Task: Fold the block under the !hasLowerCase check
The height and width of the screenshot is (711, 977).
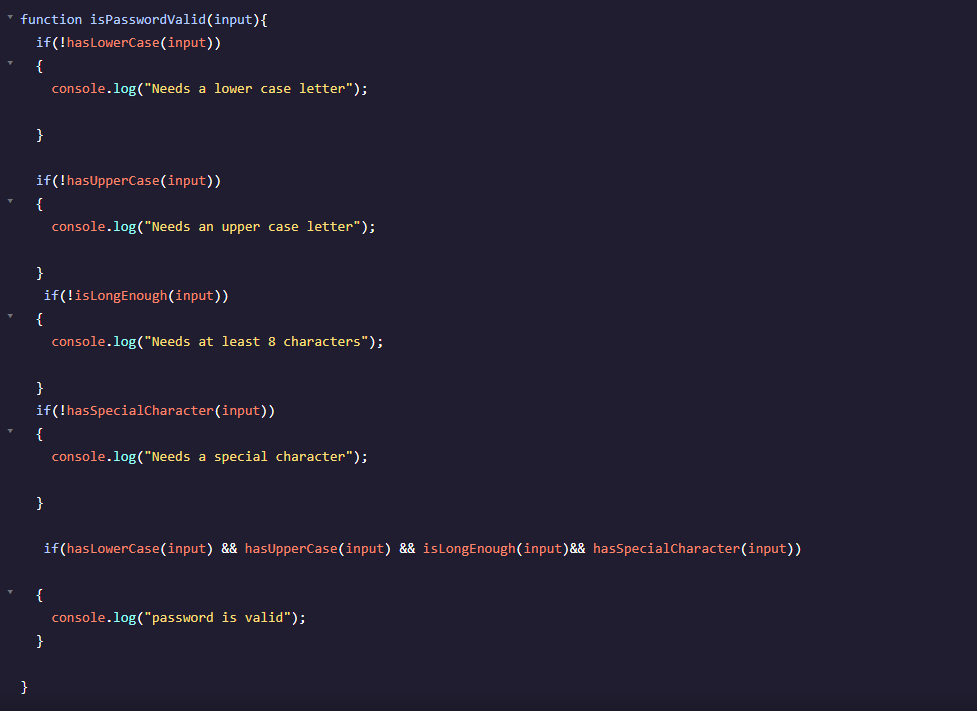Action: (10, 63)
